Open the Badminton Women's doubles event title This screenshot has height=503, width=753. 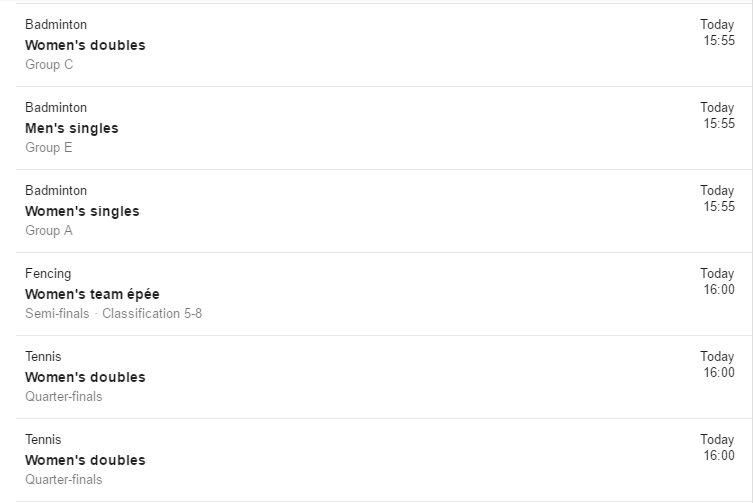[x=85, y=45]
